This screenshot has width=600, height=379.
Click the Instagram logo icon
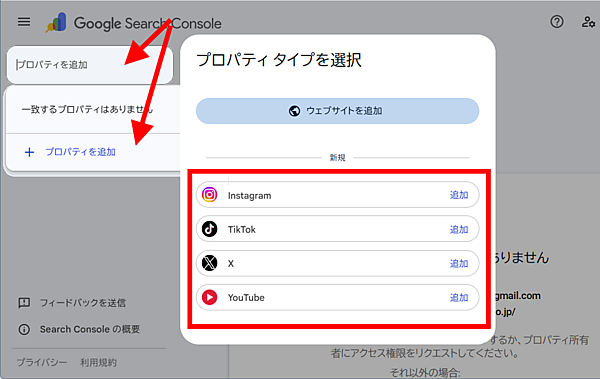click(x=209, y=195)
